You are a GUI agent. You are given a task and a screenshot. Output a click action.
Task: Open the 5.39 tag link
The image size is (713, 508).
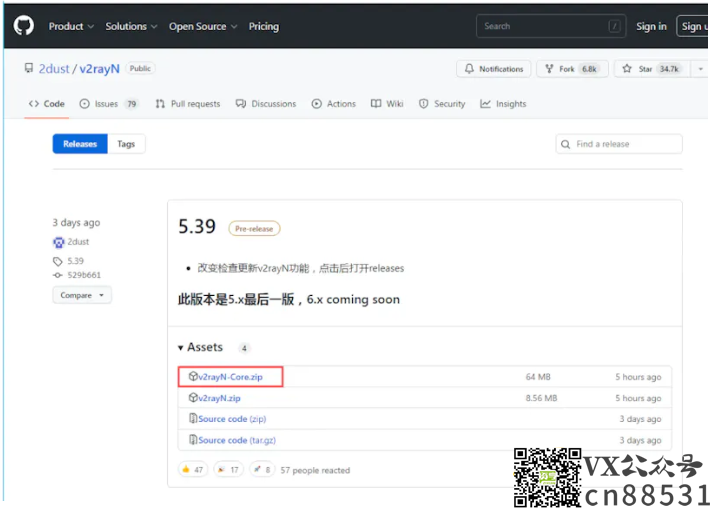(75, 261)
